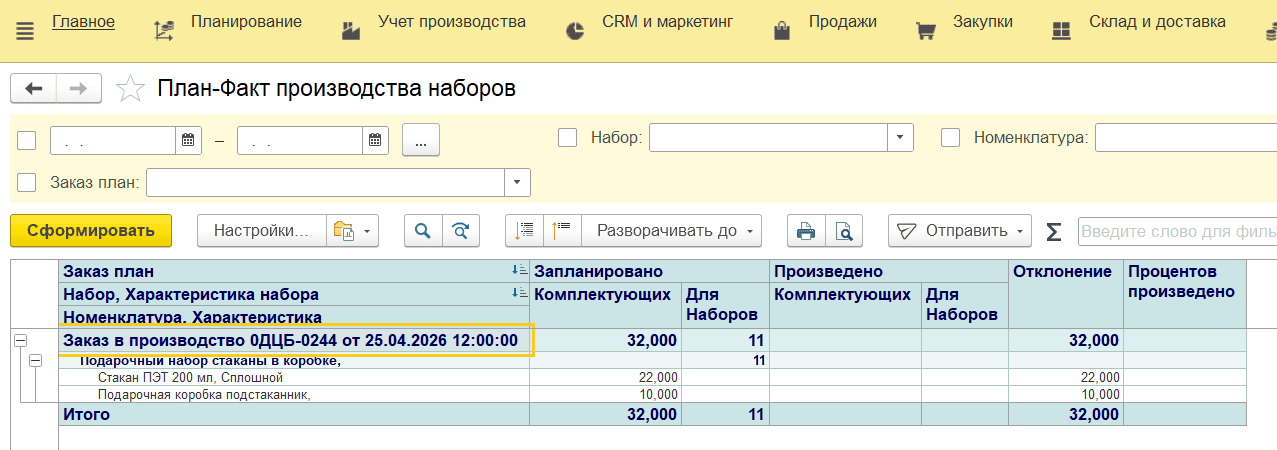Viewport: 1277px width, 450px height.
Task: Open the hamburger main menu icon
Action: click(26, 30)
